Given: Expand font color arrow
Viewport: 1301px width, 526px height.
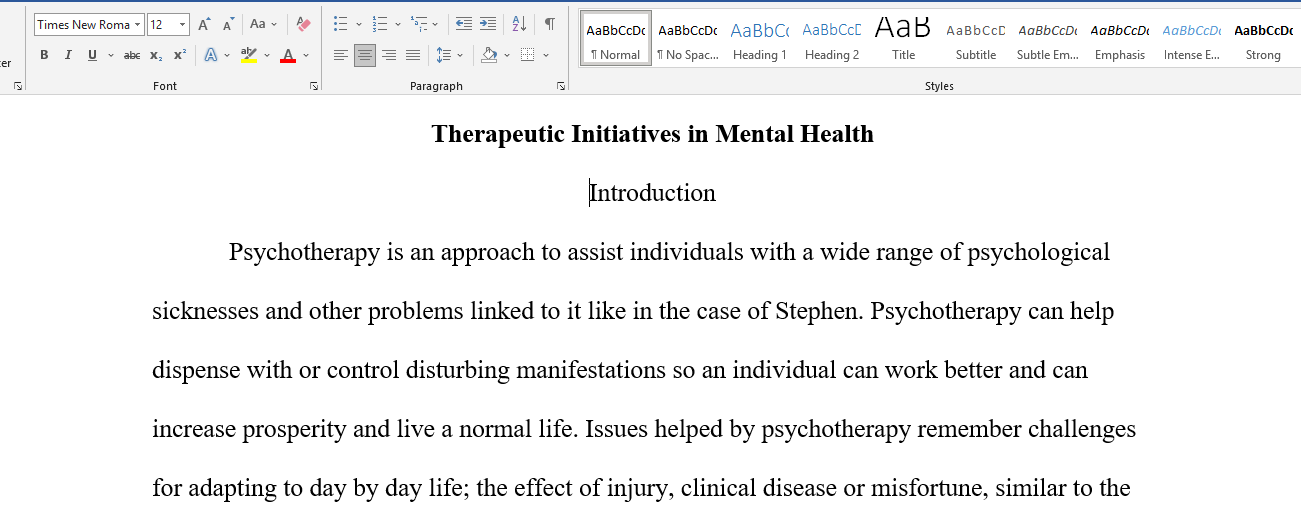Looking at the screenshot, I should click(306, 55).
